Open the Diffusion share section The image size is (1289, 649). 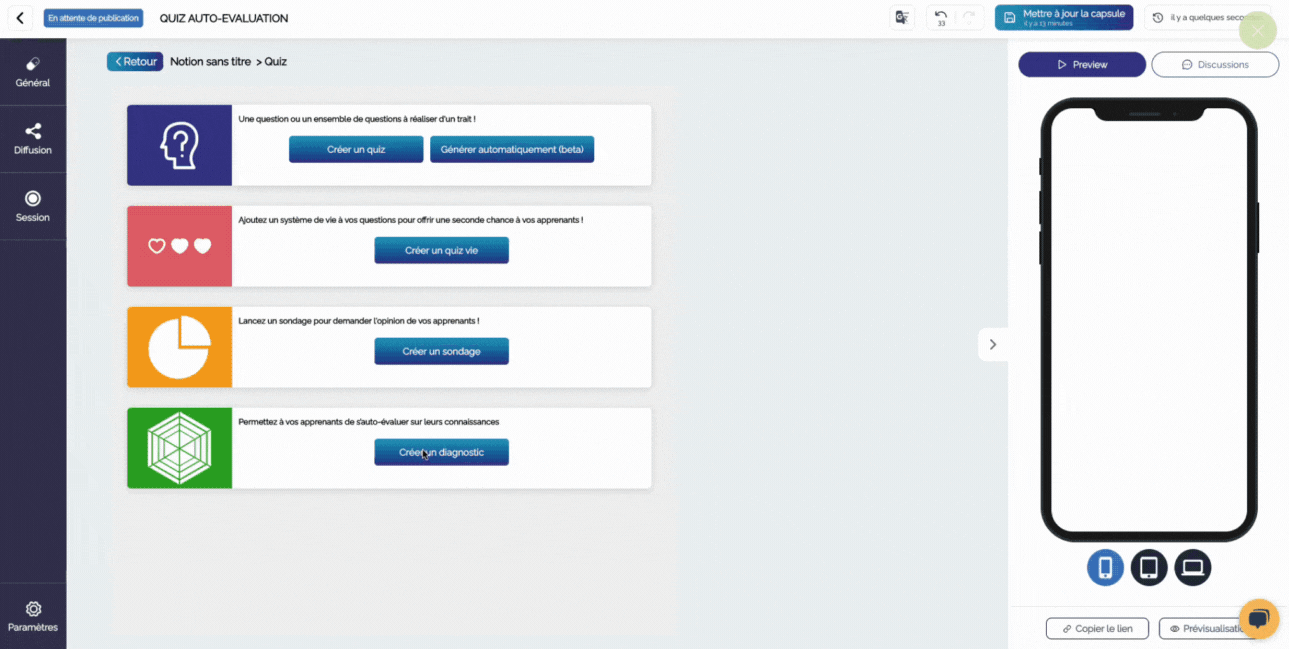(x=33, y=139)
